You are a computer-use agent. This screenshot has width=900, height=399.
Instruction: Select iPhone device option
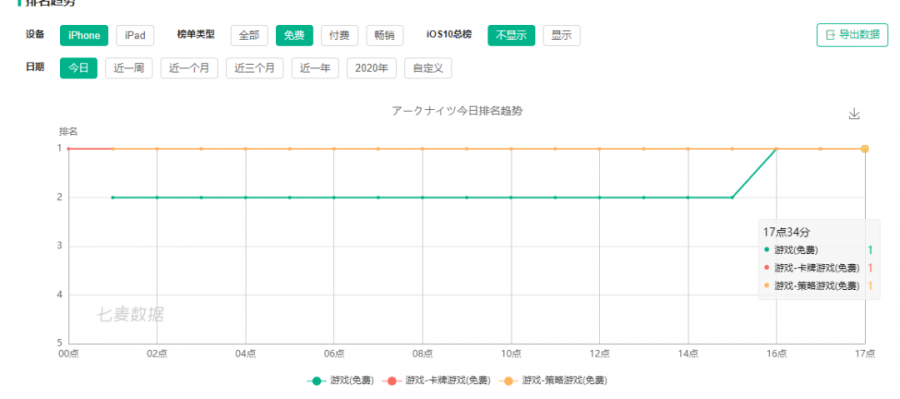point(84,36)
